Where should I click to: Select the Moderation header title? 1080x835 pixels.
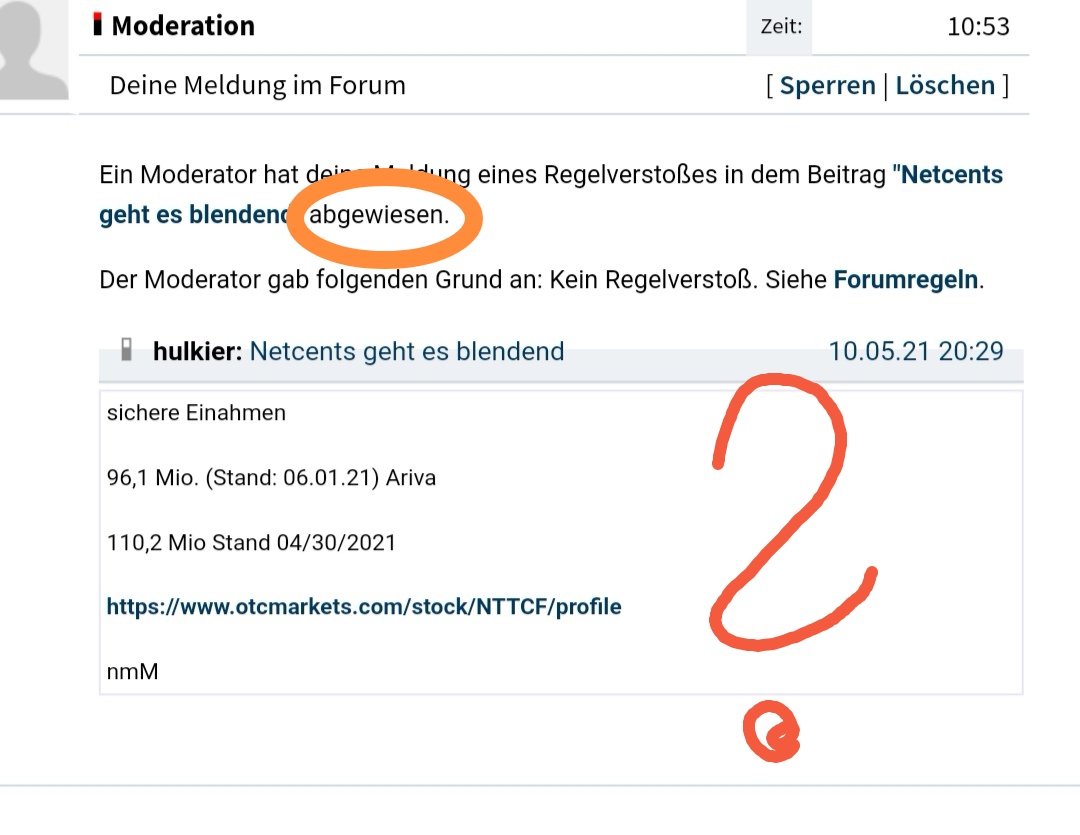pyautogui.click(x=184, y=25)
